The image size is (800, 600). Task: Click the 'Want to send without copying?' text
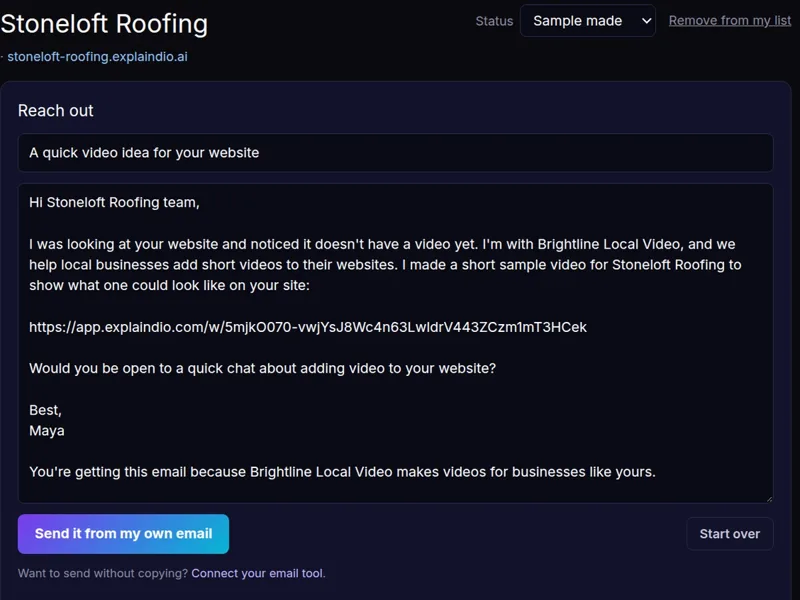[x=103, y=573]
